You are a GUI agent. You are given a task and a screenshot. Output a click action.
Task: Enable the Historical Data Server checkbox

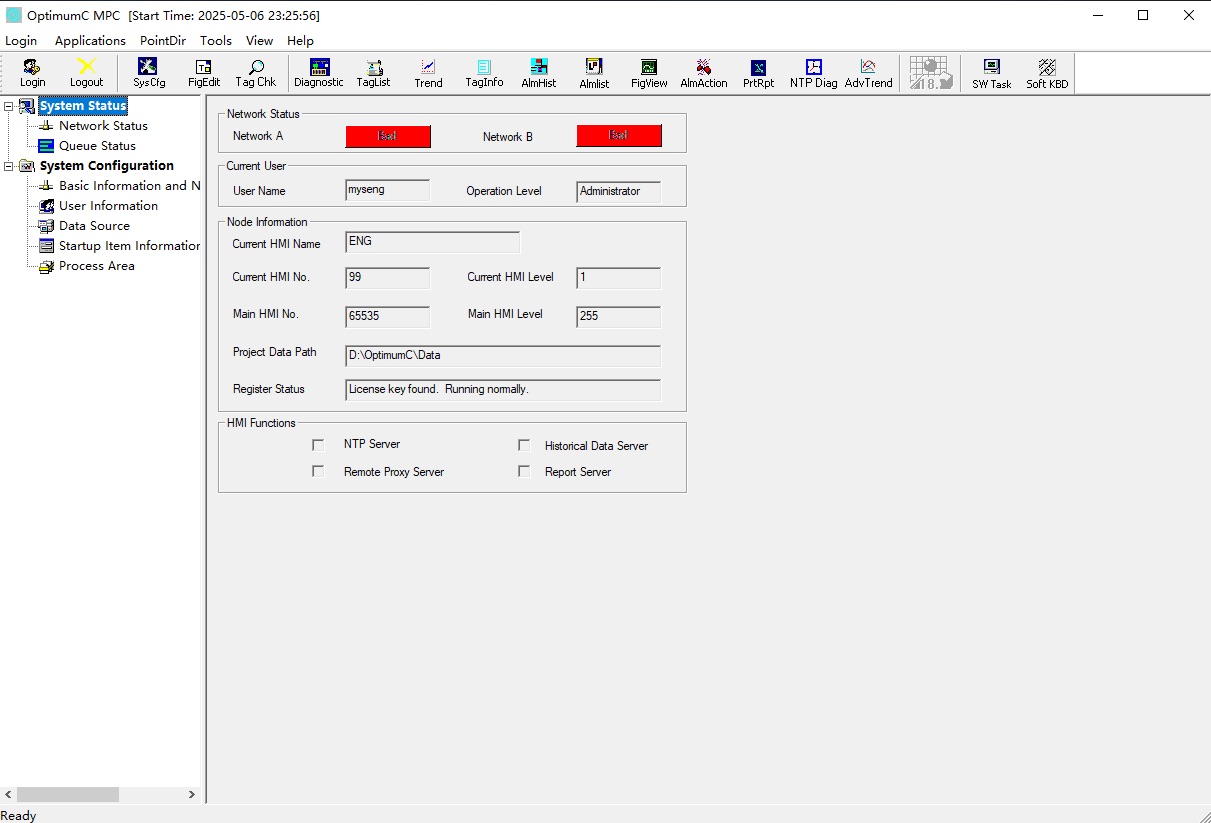523,445
